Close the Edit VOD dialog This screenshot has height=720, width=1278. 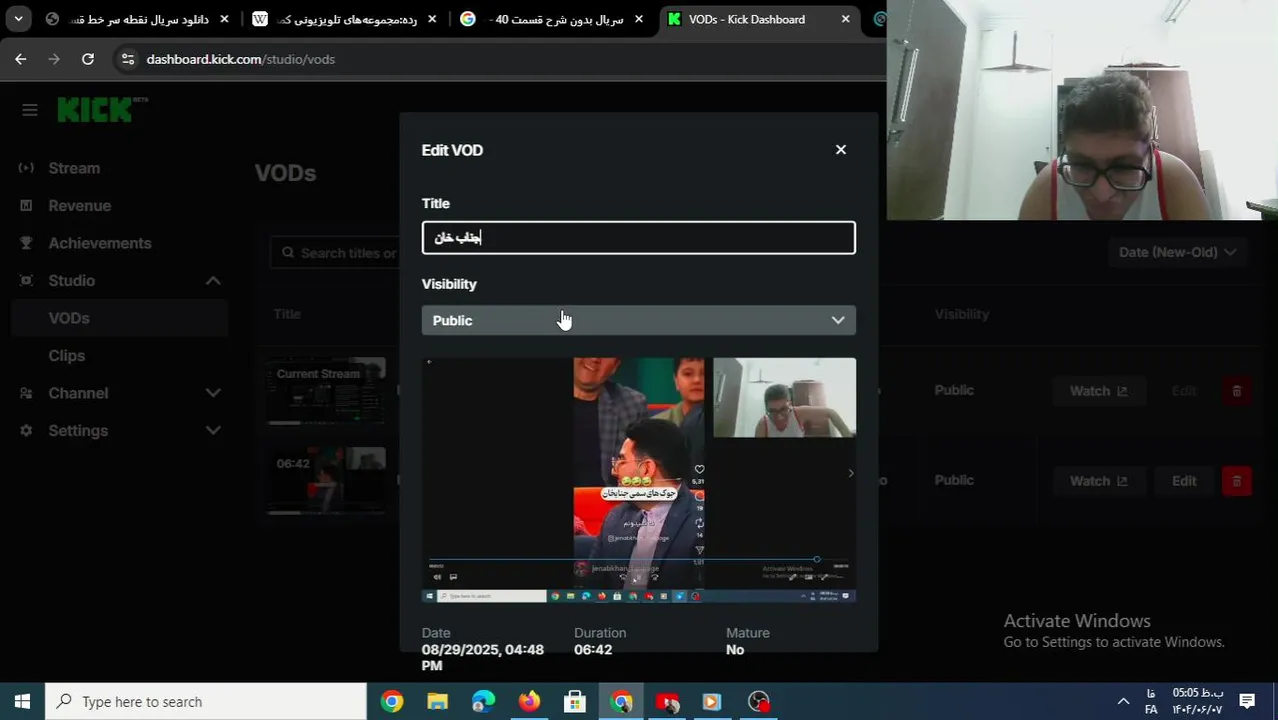[841, 150]
